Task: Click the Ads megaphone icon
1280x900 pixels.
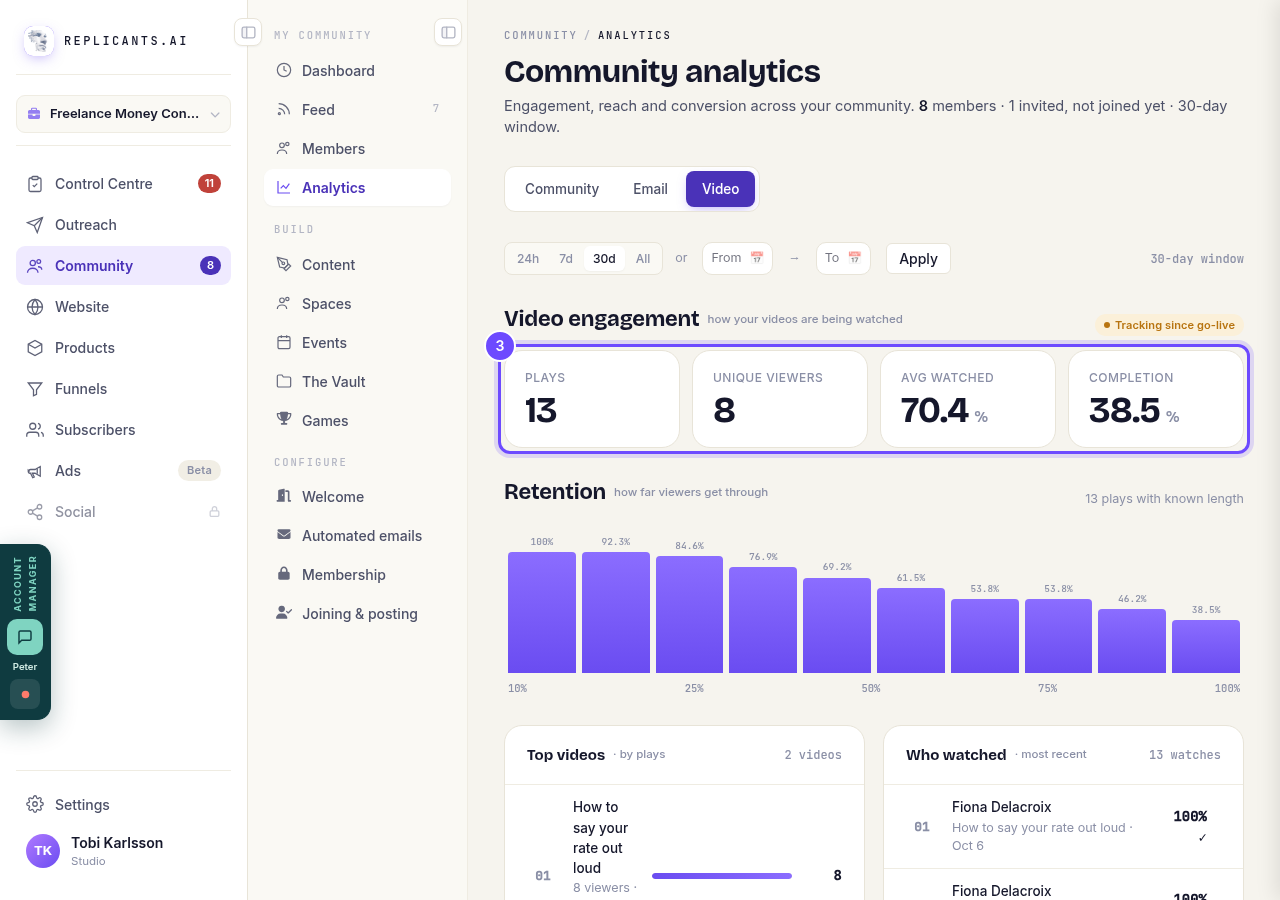Action: (x=35, y=471)
